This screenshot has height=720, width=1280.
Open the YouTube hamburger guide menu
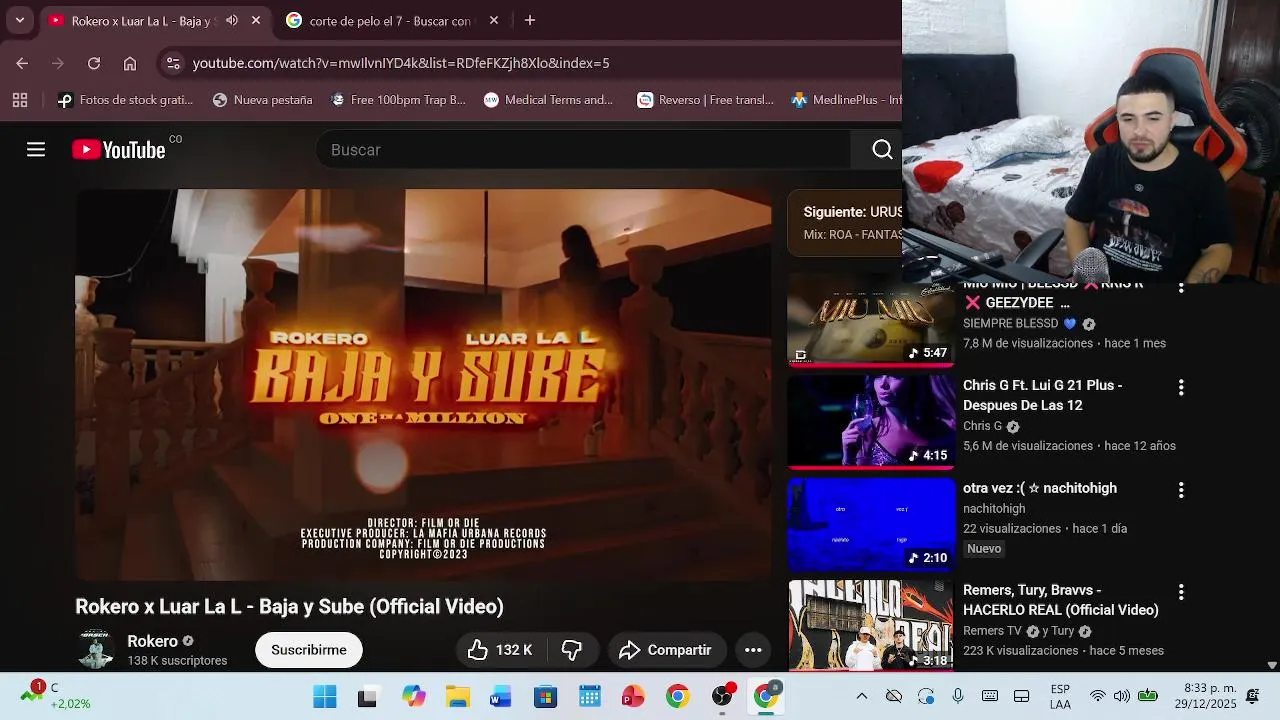tap(36, 150)
